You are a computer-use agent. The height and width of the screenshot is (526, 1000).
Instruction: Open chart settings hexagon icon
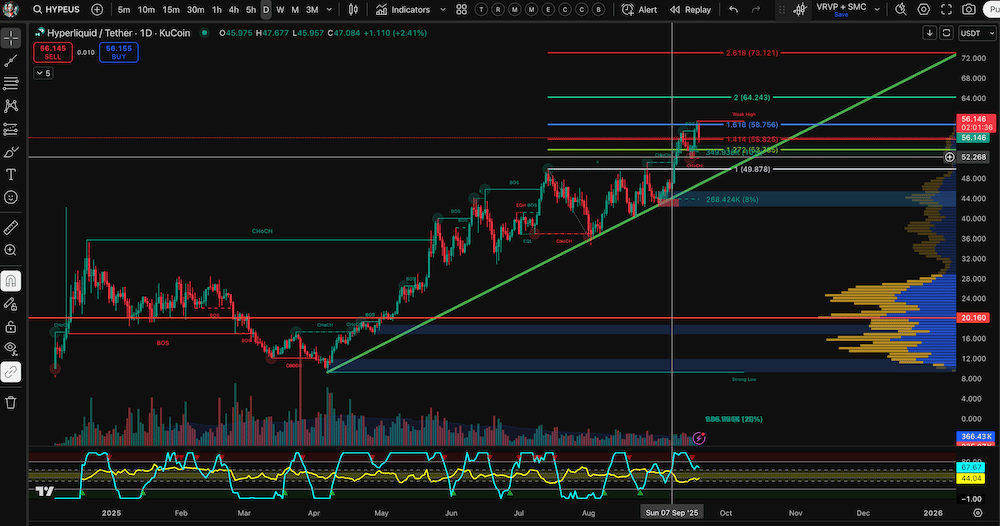pyautogui.click(x=923, y=10)
